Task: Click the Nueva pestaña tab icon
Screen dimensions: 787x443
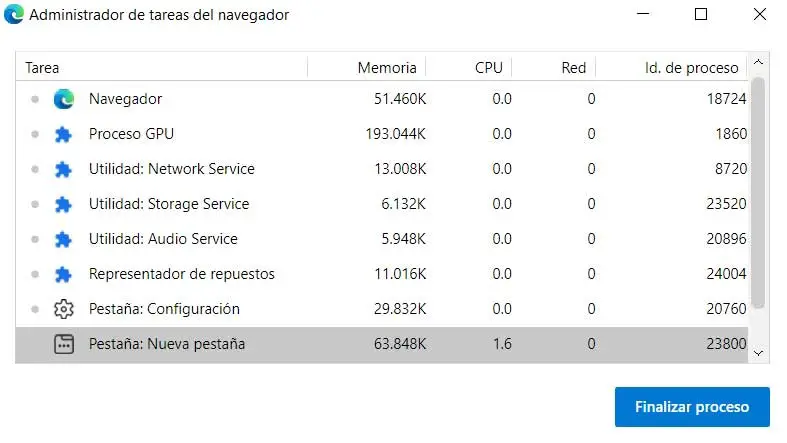Action: pyautogui.click(x=64, y=344)
